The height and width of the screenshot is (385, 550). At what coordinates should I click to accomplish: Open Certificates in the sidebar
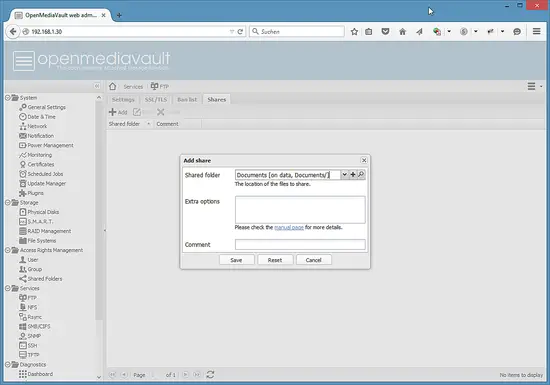point(37,164)
